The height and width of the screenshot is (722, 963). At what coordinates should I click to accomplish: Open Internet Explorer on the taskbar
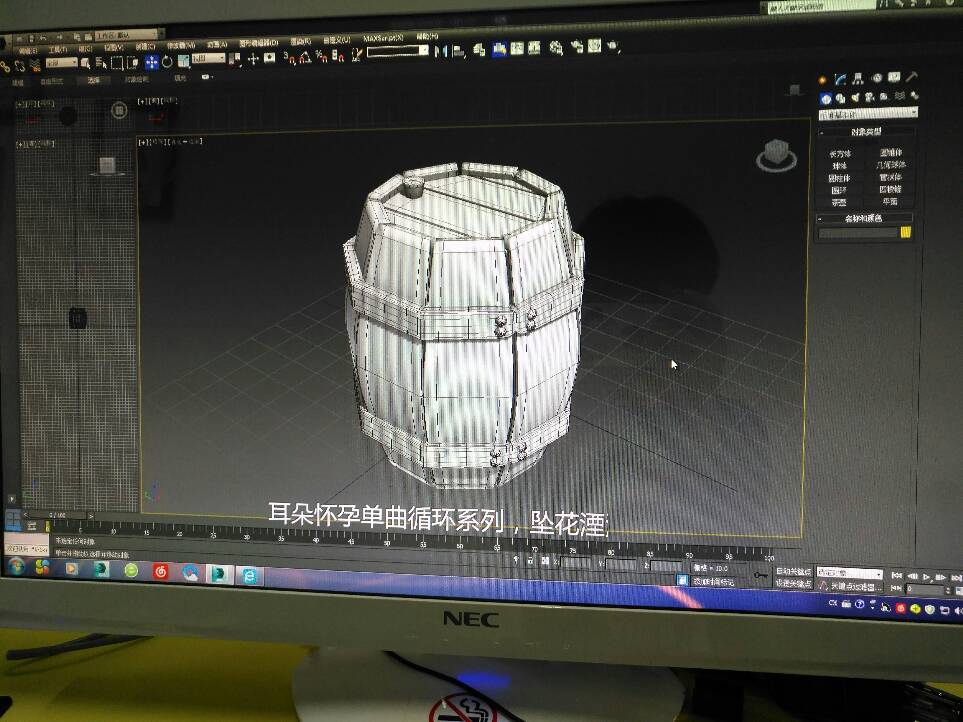(x=249, y=576)
